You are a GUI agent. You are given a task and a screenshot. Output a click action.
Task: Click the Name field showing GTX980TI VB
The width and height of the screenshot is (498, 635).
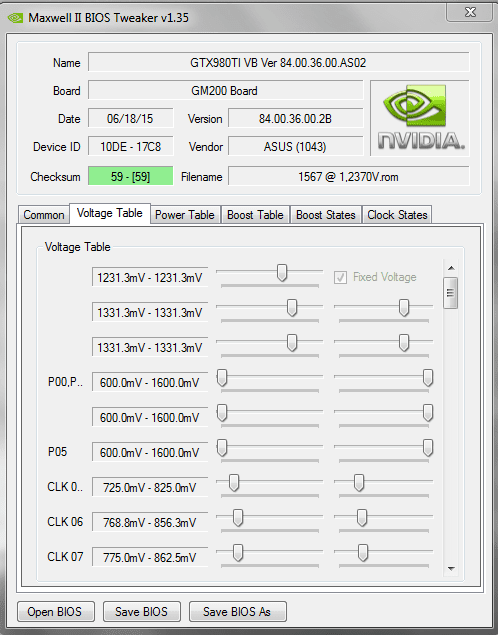[x=279, y=62]
